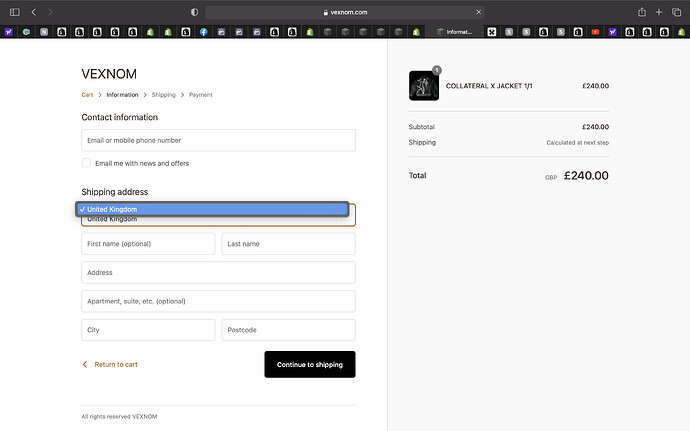Switch to the tab with the gray N icon

pyautogui.click(x=44, y=32)
